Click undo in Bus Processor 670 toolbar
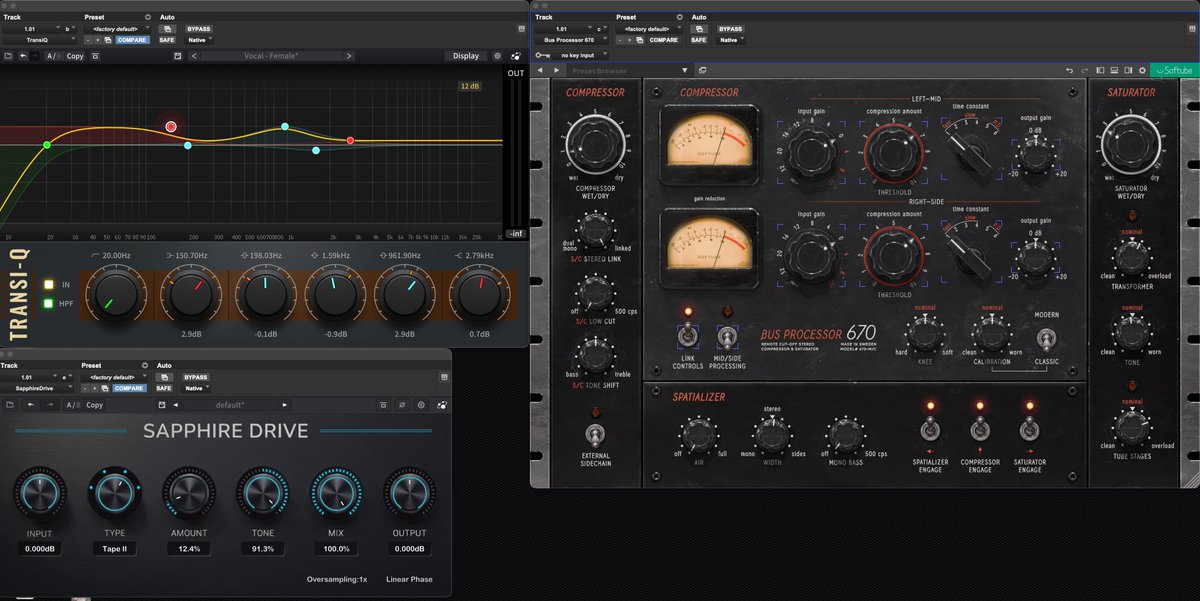 pyautogui.click(x=1069, y=71)
